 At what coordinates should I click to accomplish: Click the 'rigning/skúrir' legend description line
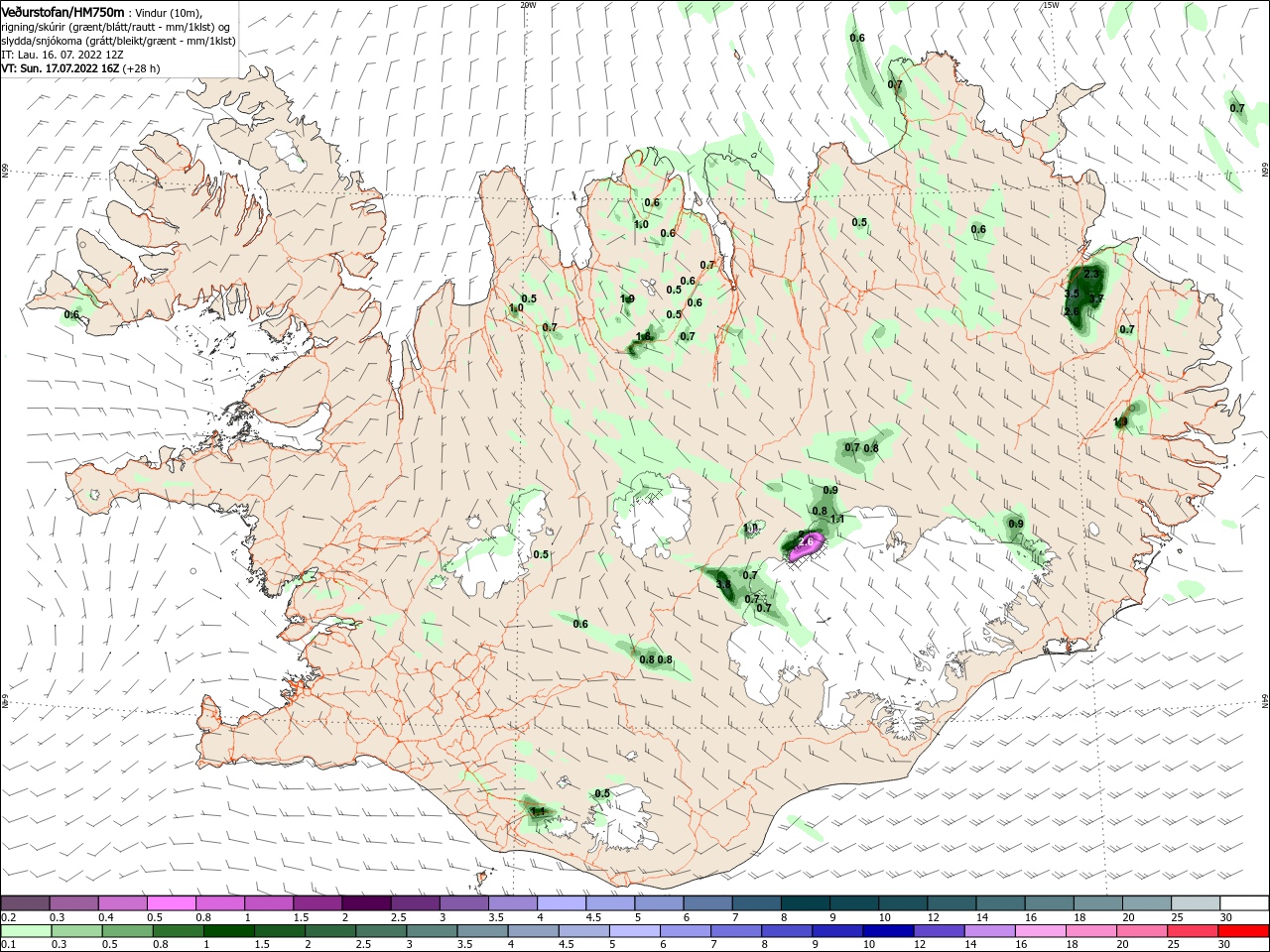(115, 26)
